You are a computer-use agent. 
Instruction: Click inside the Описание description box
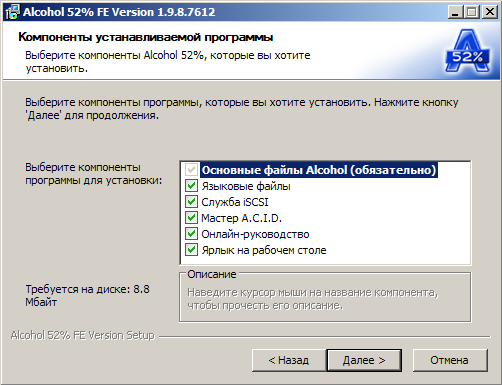(x=325, y=298)
